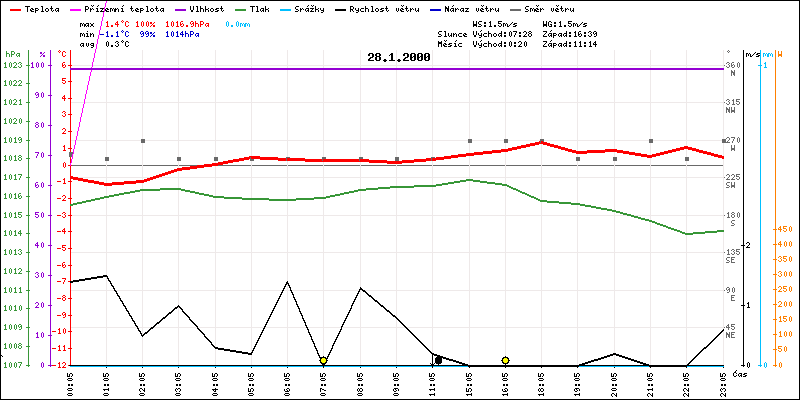The image size is (800, 400).
Task: Click the black moon marker near 11:05
Action: (x=438, y=360)
